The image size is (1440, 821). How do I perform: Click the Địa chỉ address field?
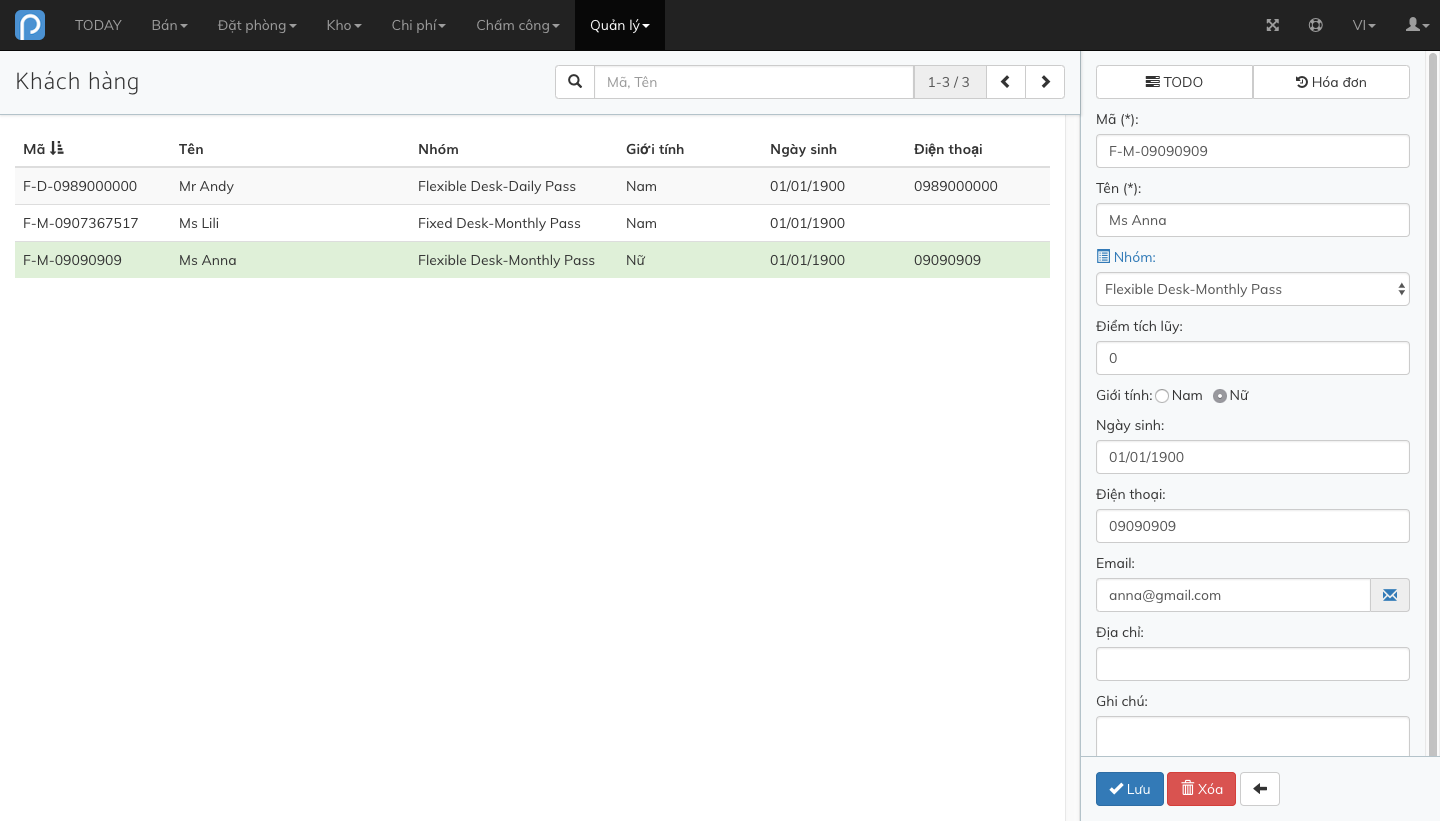(x=1253, y=664)
